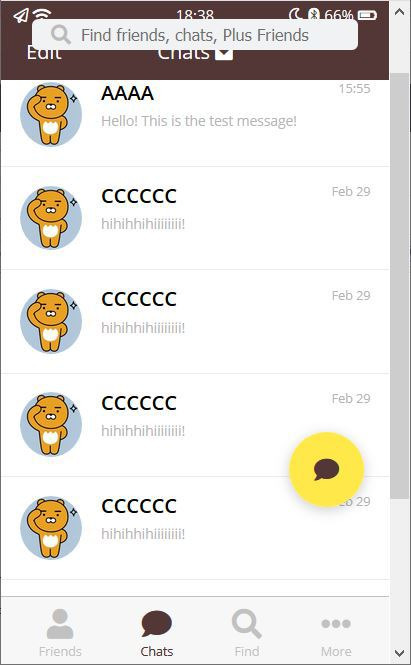This screenshot has height=665, width=411.
Task: Click the search magnifier icon in search bar
Action: click(x=61, y=35)
